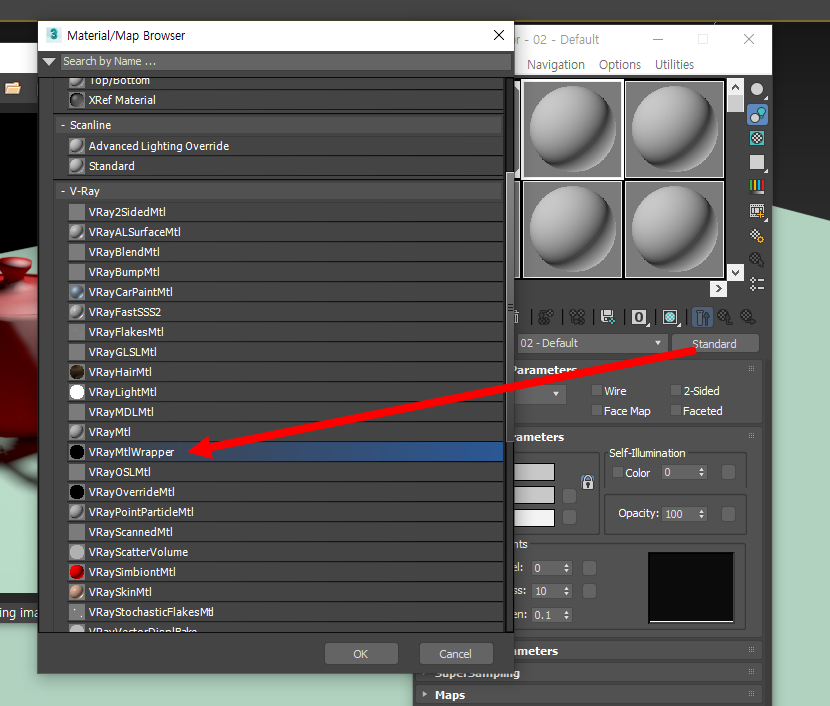Open the Navigation menu
The width and height of the screenshot is (830, 706).
pos(556,65)
